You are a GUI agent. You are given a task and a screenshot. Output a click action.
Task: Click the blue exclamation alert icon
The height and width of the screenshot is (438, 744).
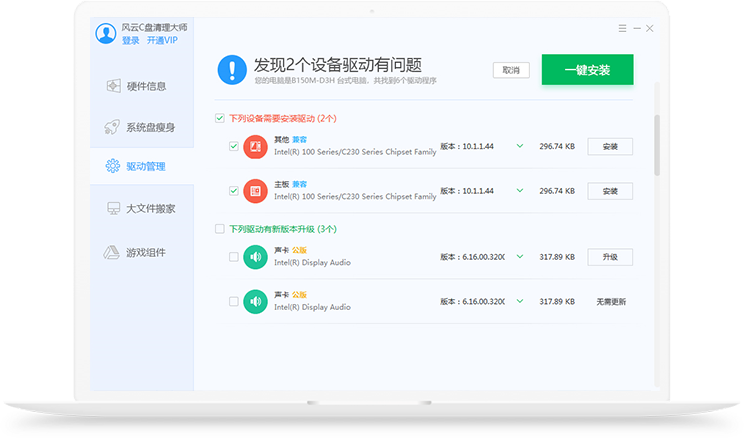(232, 69)
